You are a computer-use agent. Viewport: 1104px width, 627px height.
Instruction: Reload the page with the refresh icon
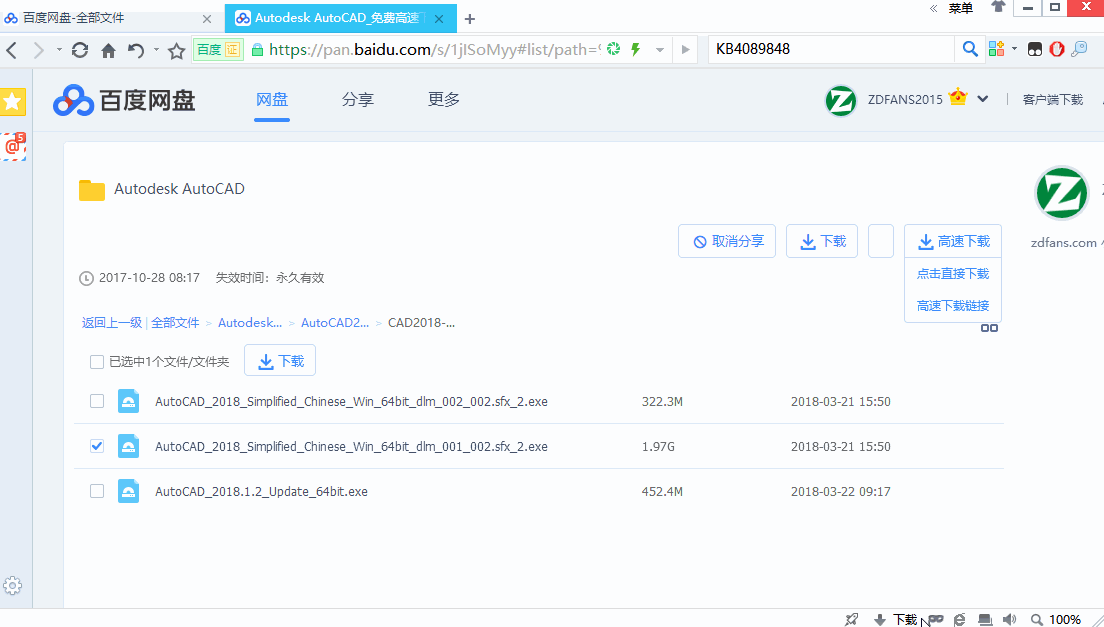point(80,50)
